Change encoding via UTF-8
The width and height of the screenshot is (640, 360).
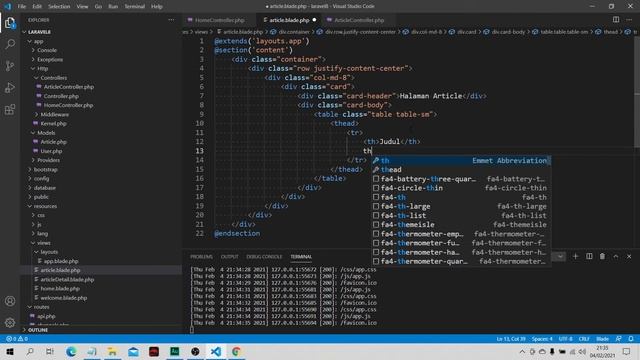pyautogui.click(x=565, y=339)
